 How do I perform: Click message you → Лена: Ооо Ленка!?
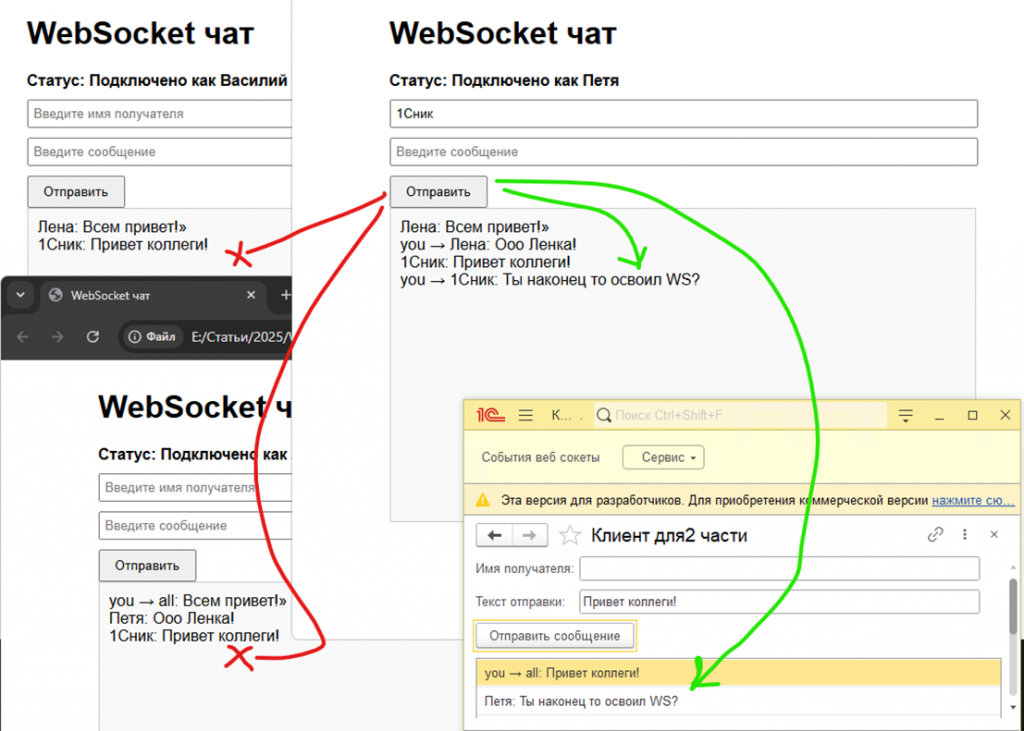488,244
